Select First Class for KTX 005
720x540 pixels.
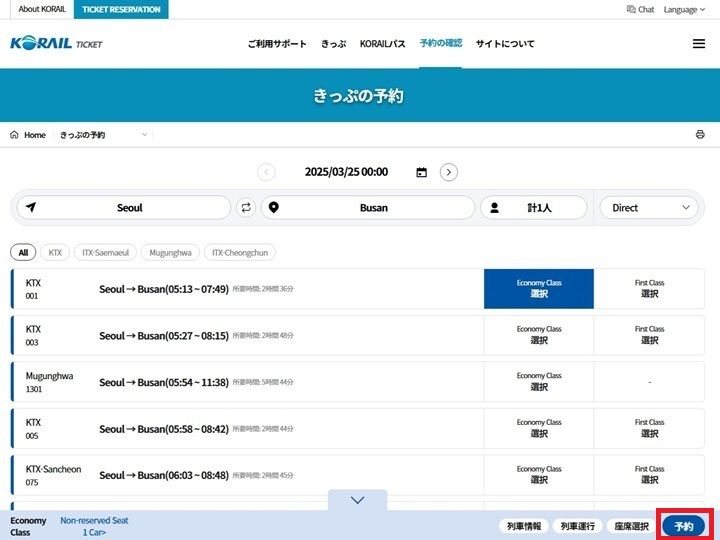649,428
